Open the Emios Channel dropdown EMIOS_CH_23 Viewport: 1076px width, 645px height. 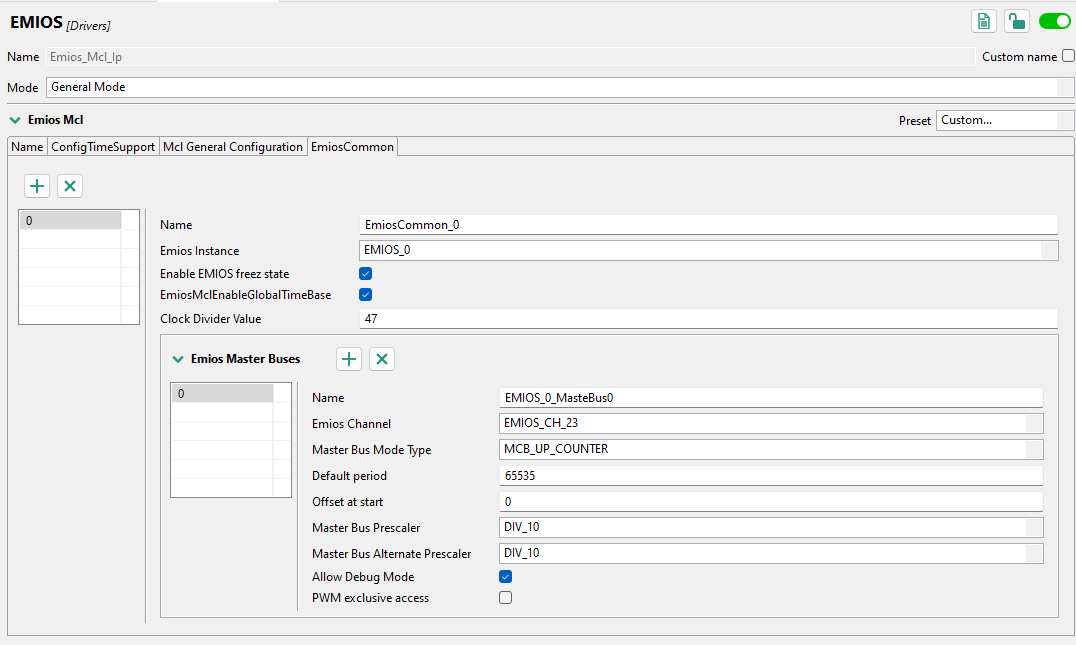[771, 423]
